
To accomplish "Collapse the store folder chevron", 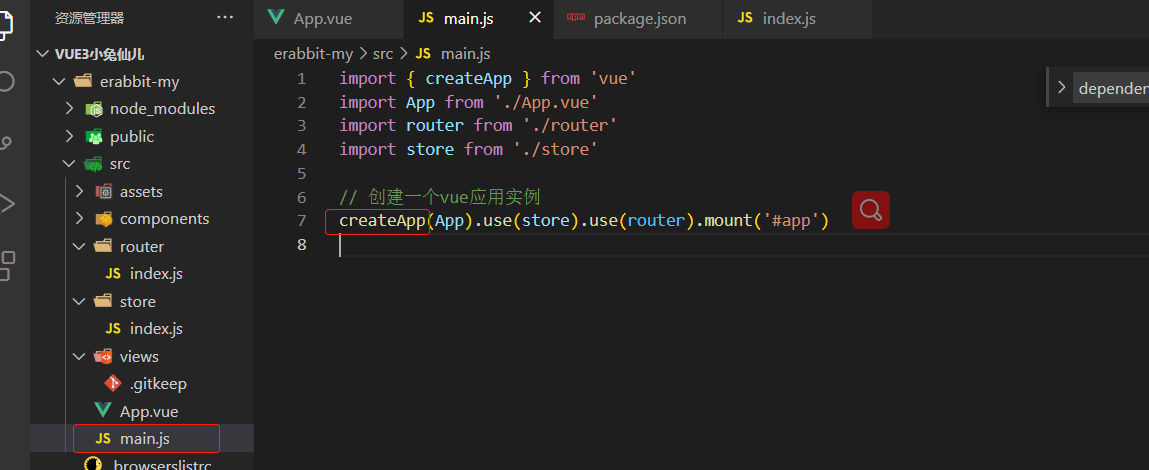I will coord(80,301).
